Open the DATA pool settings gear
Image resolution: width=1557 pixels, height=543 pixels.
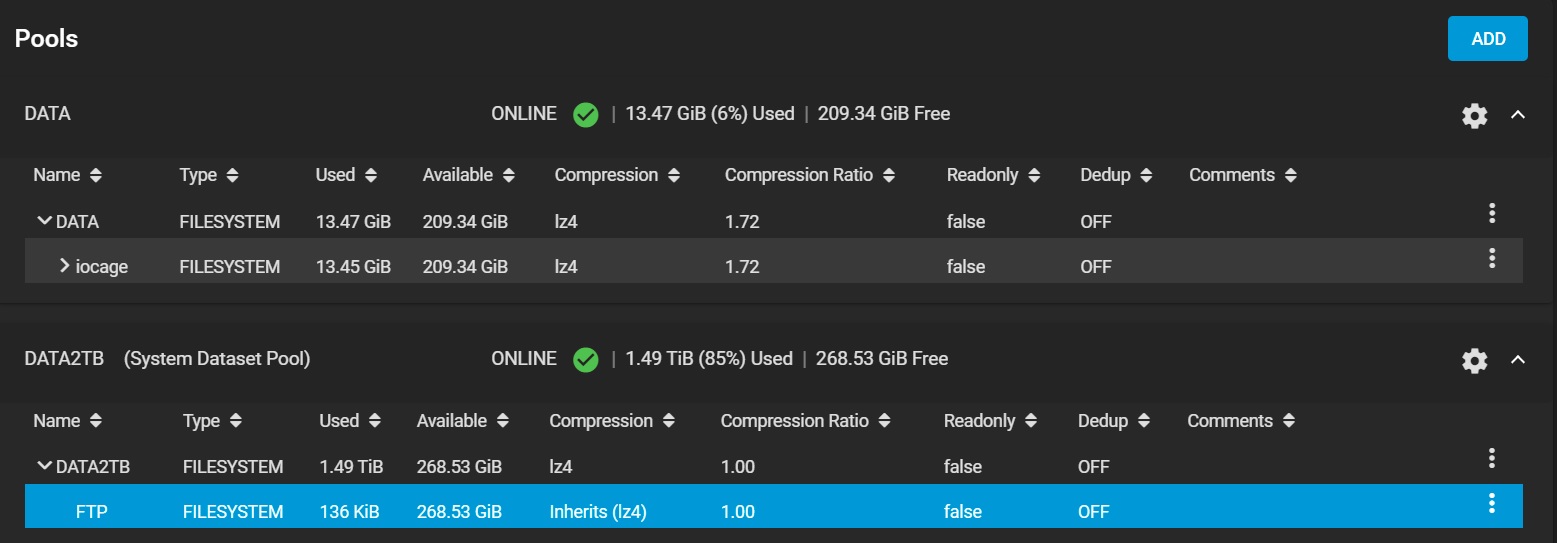coord(1474,116)
